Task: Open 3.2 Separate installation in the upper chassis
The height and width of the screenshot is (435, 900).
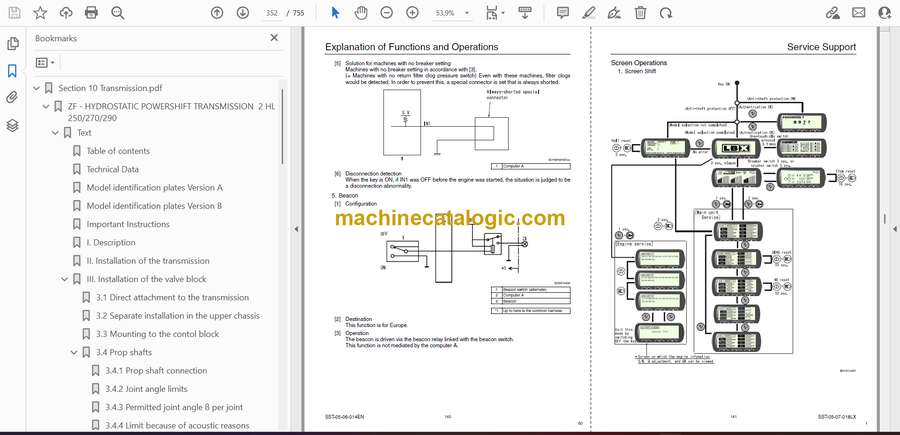Action: click(177, 316)
